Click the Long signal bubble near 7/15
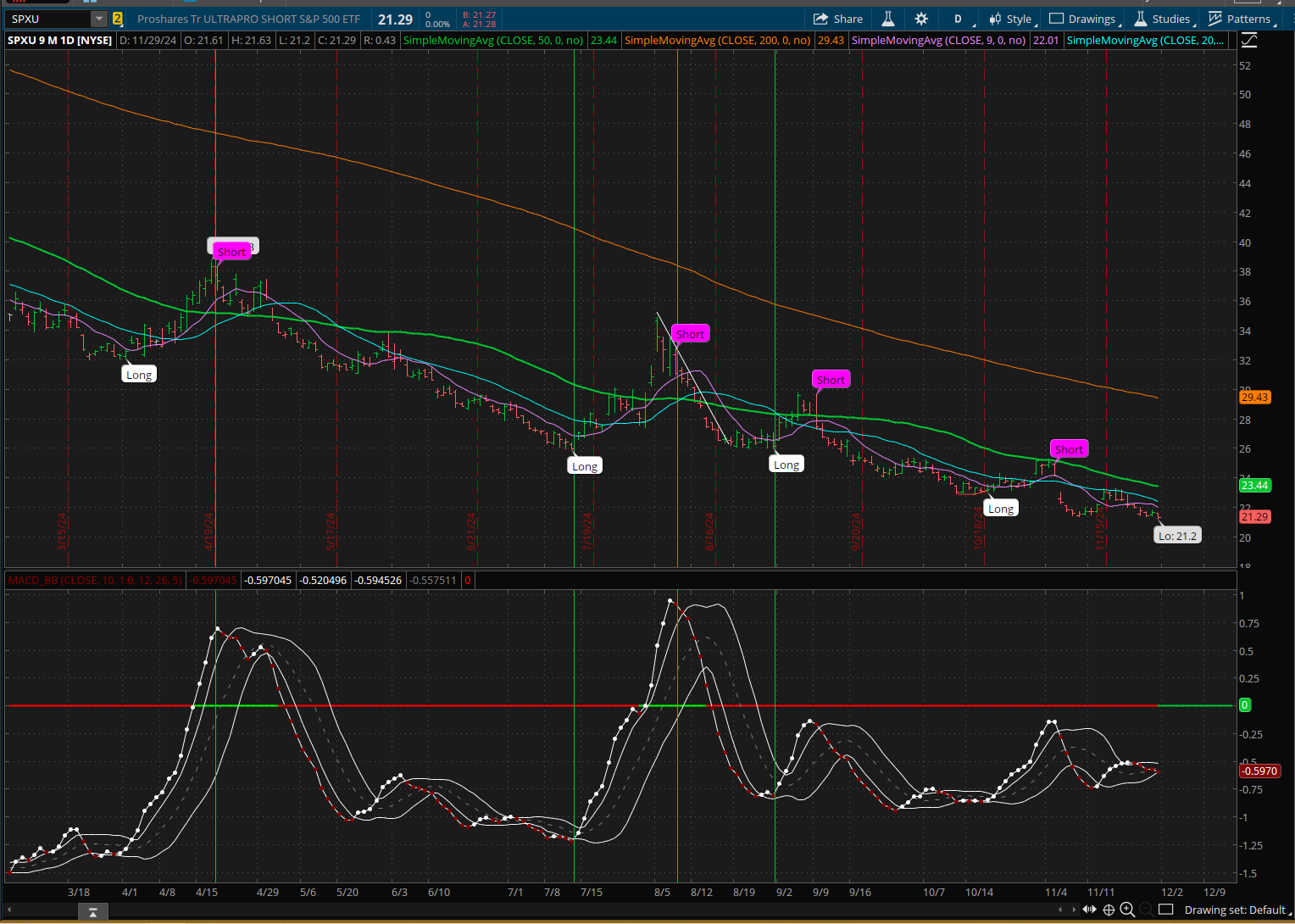 click(x=585, y=466)
